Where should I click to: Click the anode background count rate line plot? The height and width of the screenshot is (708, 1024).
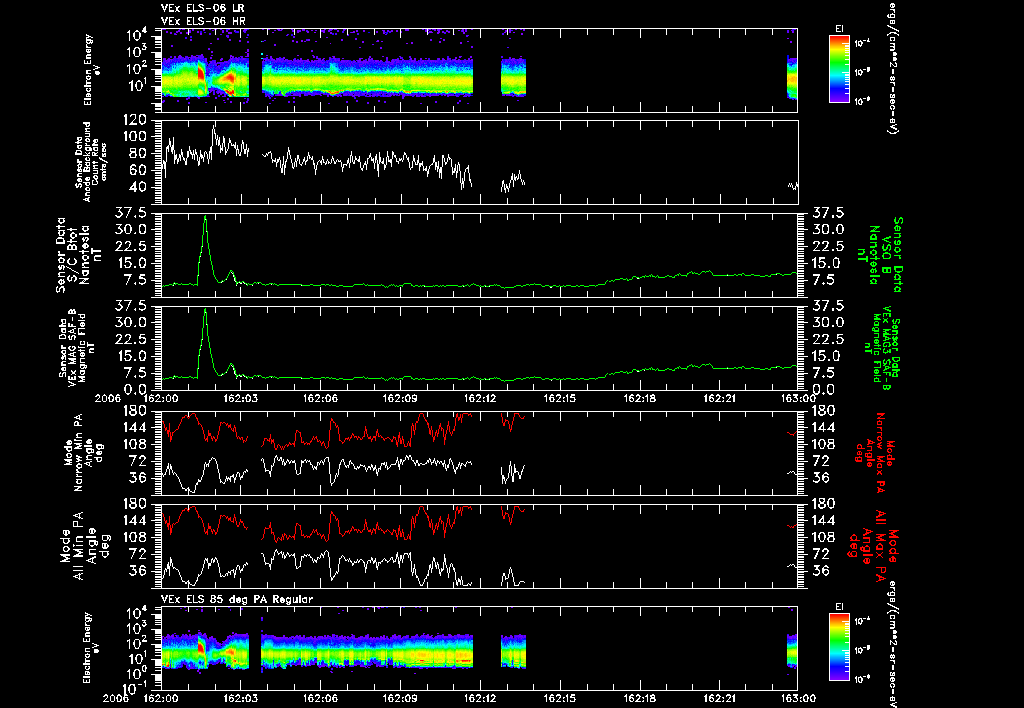pos(479,163)
